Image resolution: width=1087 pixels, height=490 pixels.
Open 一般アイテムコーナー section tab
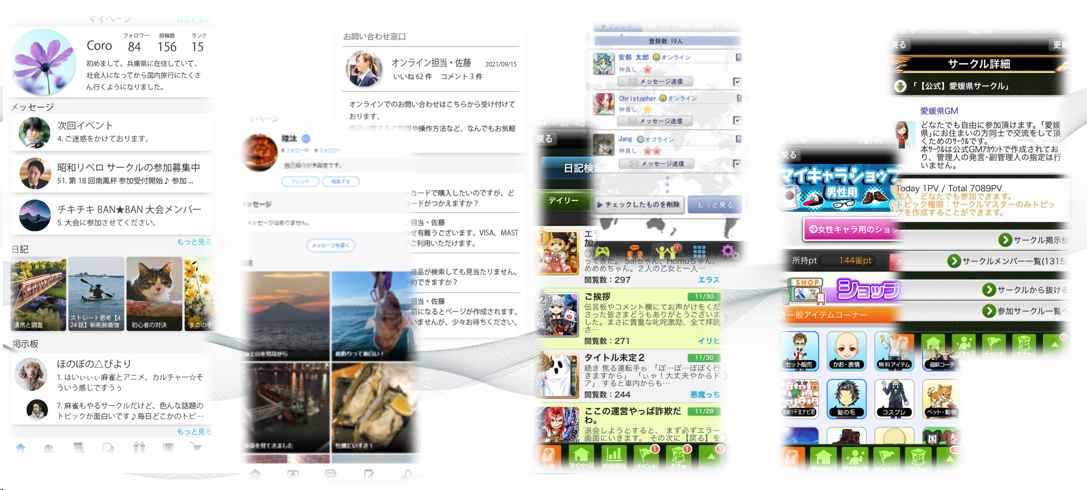click(x=841, y=315)
